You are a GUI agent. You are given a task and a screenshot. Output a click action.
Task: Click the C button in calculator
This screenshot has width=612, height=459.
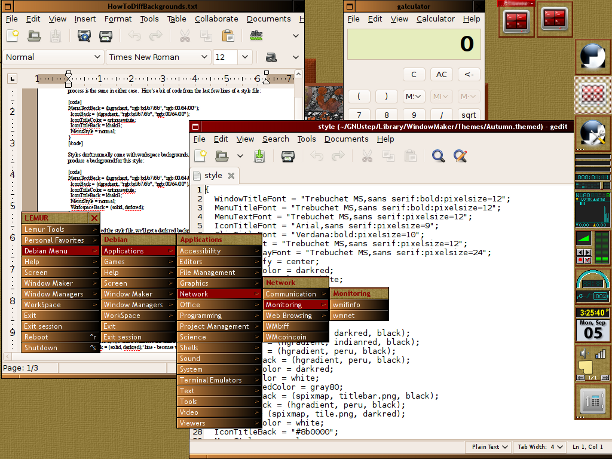click(414, 74)
